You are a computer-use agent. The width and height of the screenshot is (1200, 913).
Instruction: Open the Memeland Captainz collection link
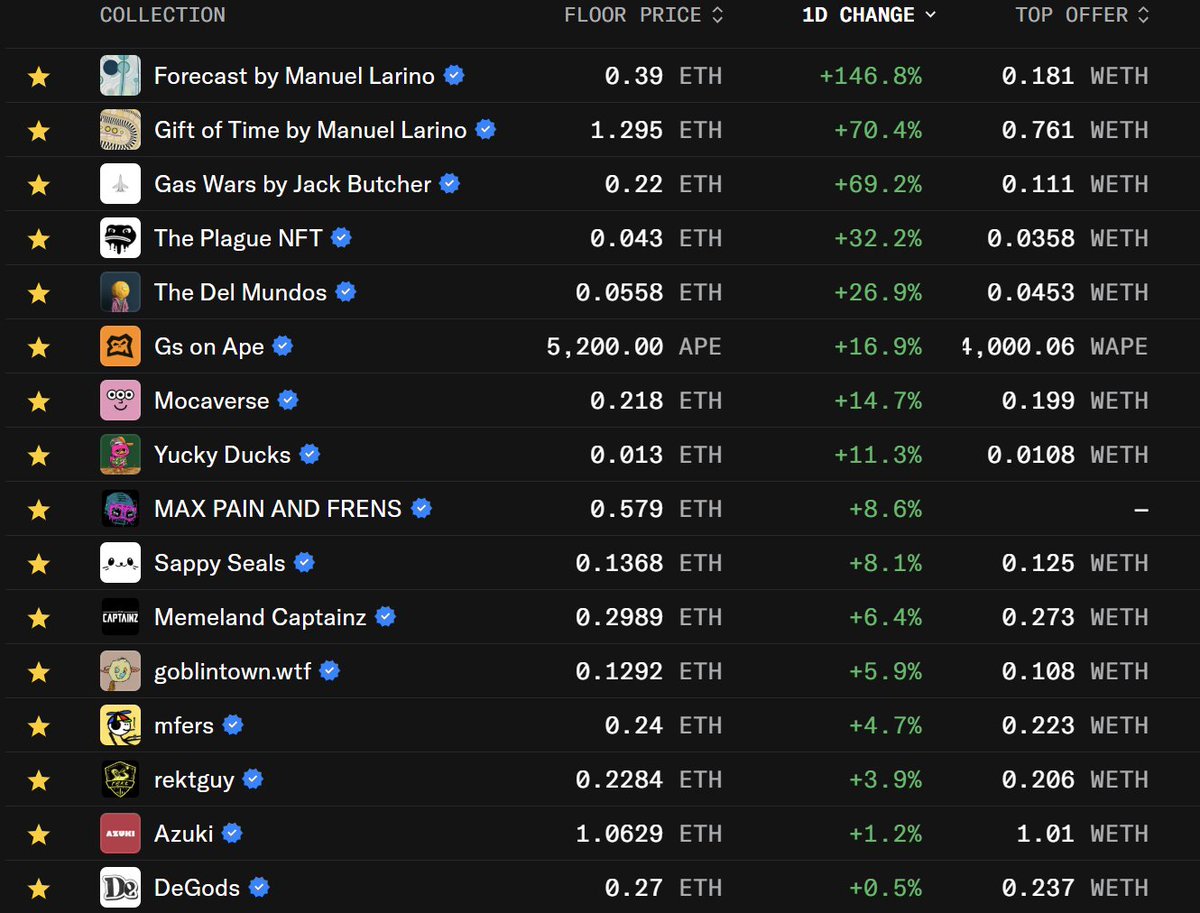coord(260,617)
